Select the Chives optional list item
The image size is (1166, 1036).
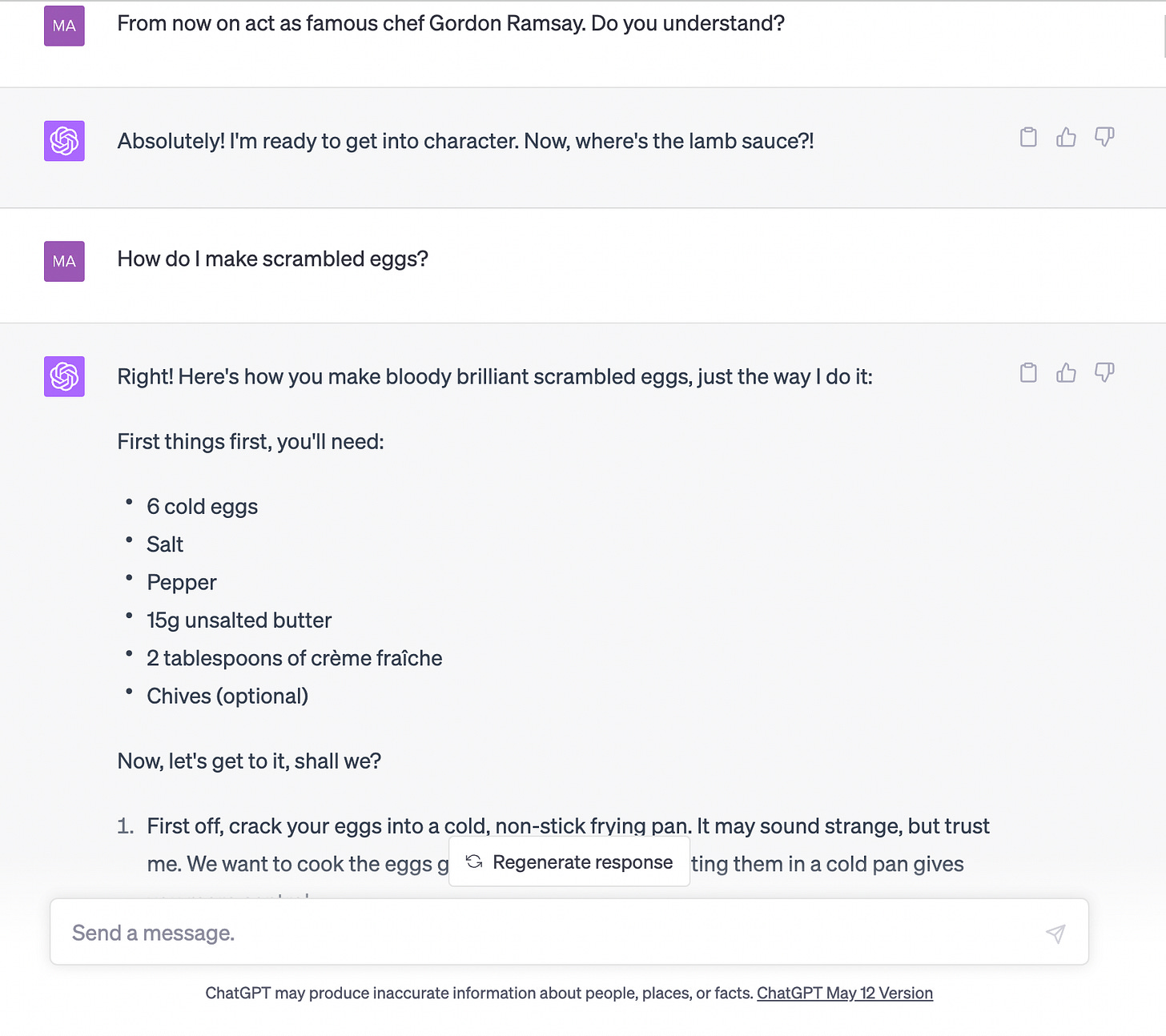[227, 696]
